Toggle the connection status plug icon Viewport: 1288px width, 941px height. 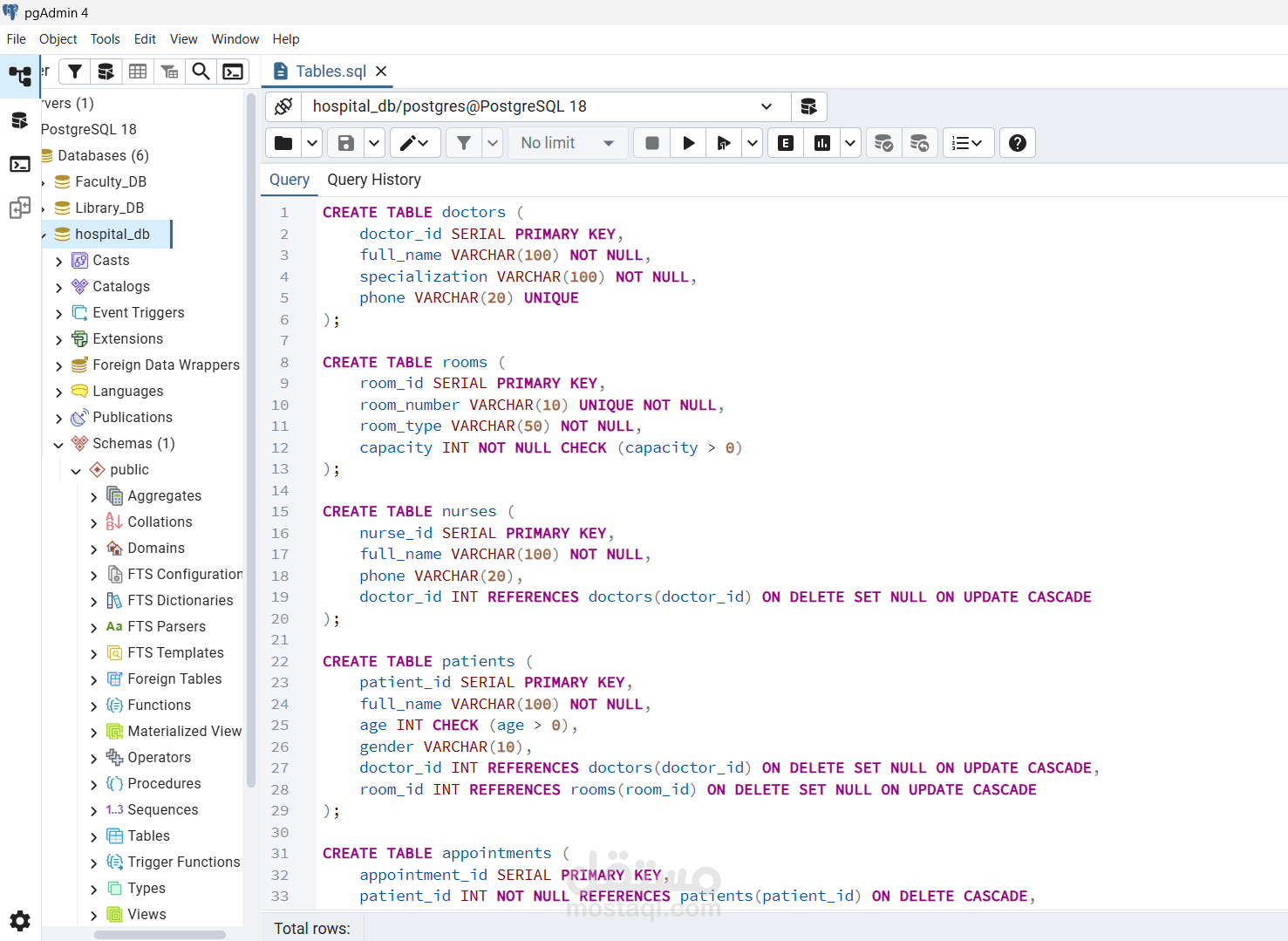pos(283,106)
